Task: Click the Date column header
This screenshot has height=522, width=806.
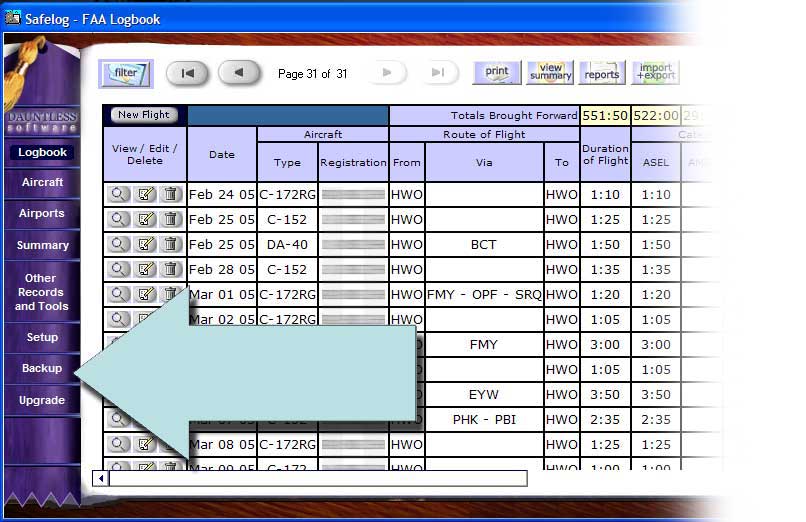Action: click(222, 154)
